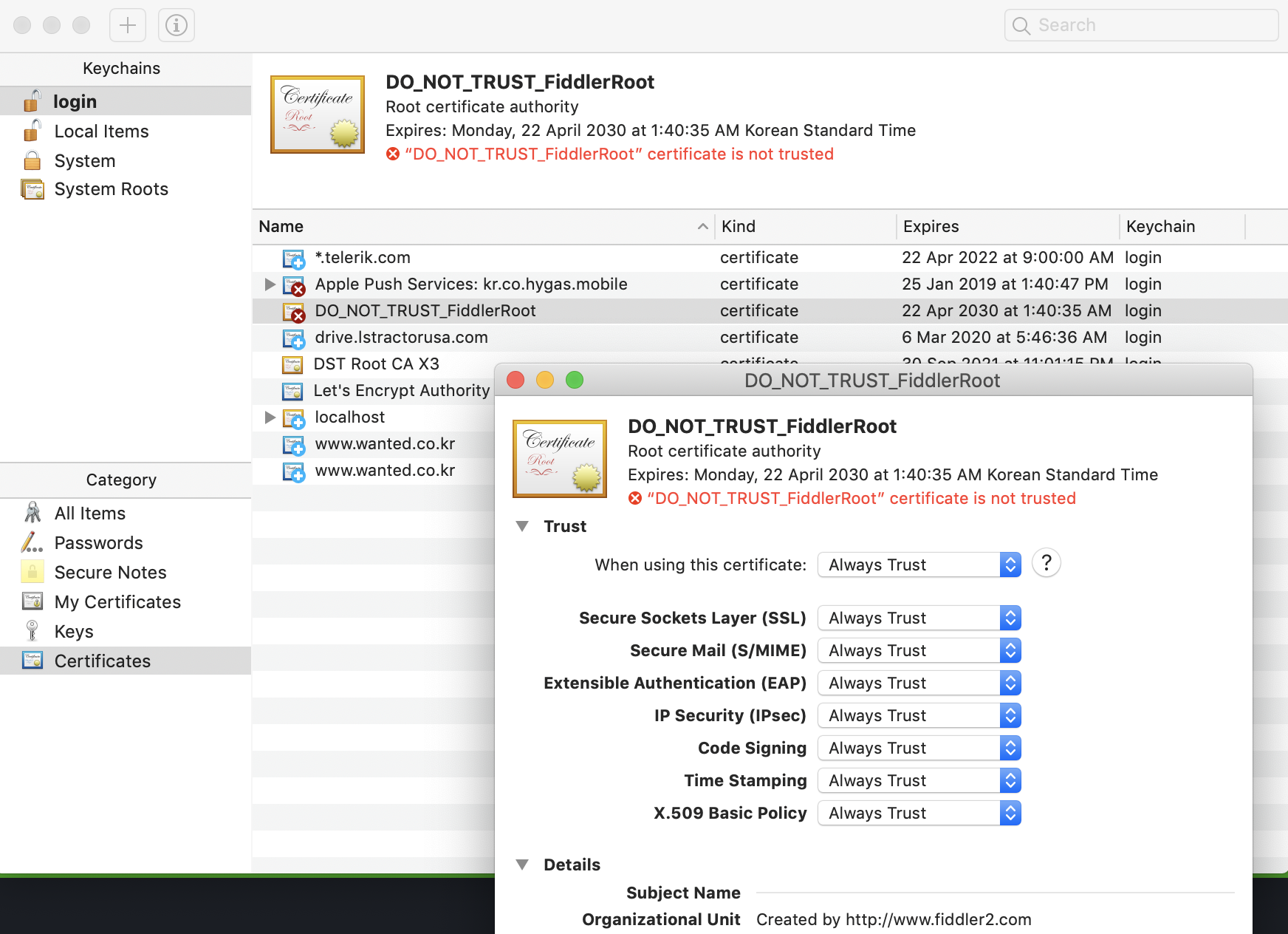Select the Let's Encrypt Authority row

pyautogui.click(x=373, y=391)
